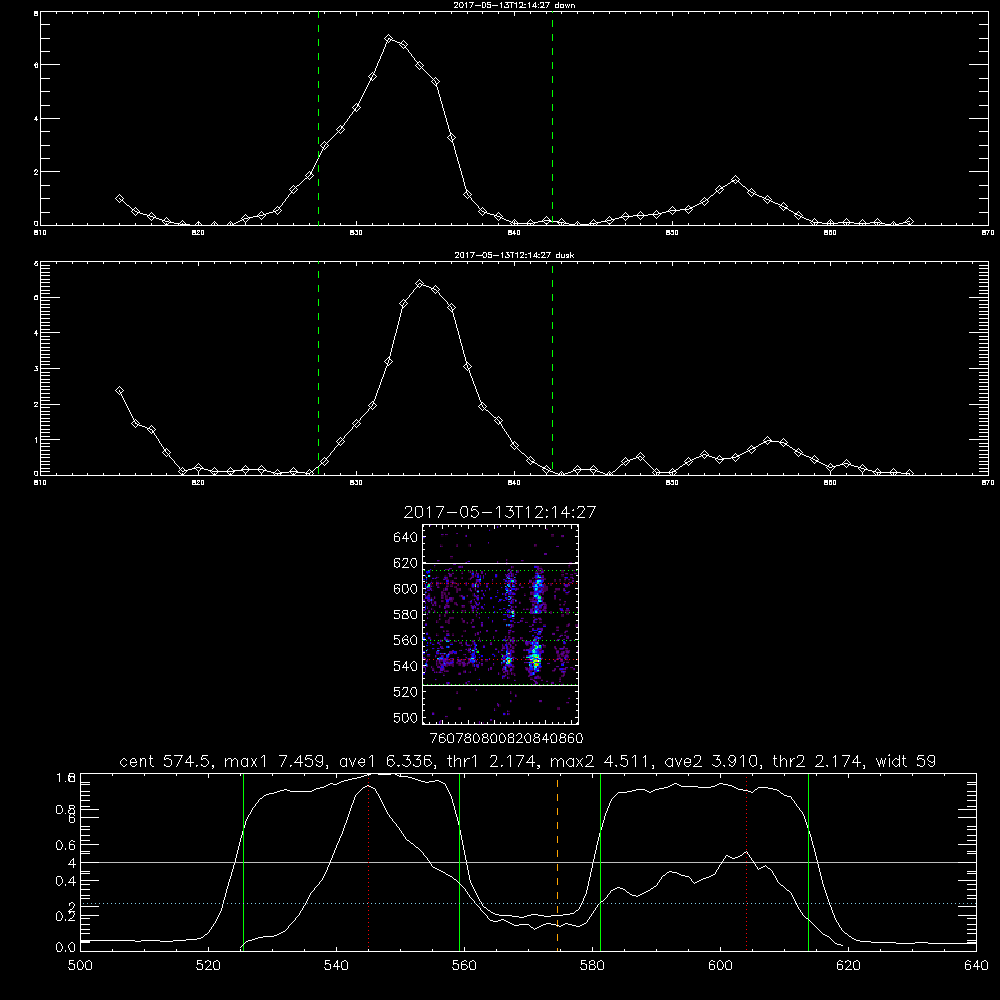The height and width of the screenshot is (1000, 1000).
Task: Click the first leftmost diamond marker of dusk curve
Action: pos(119,390)
